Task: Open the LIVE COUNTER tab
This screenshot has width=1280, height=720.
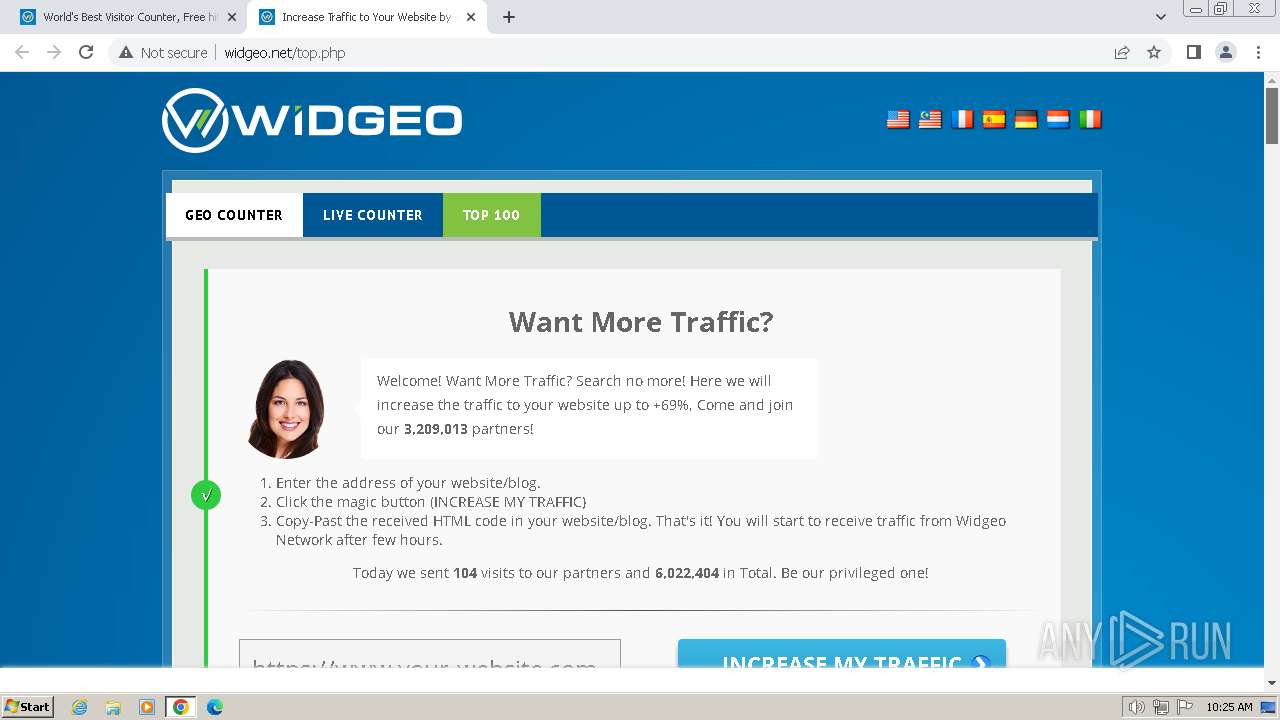Action: pos(373,215)
